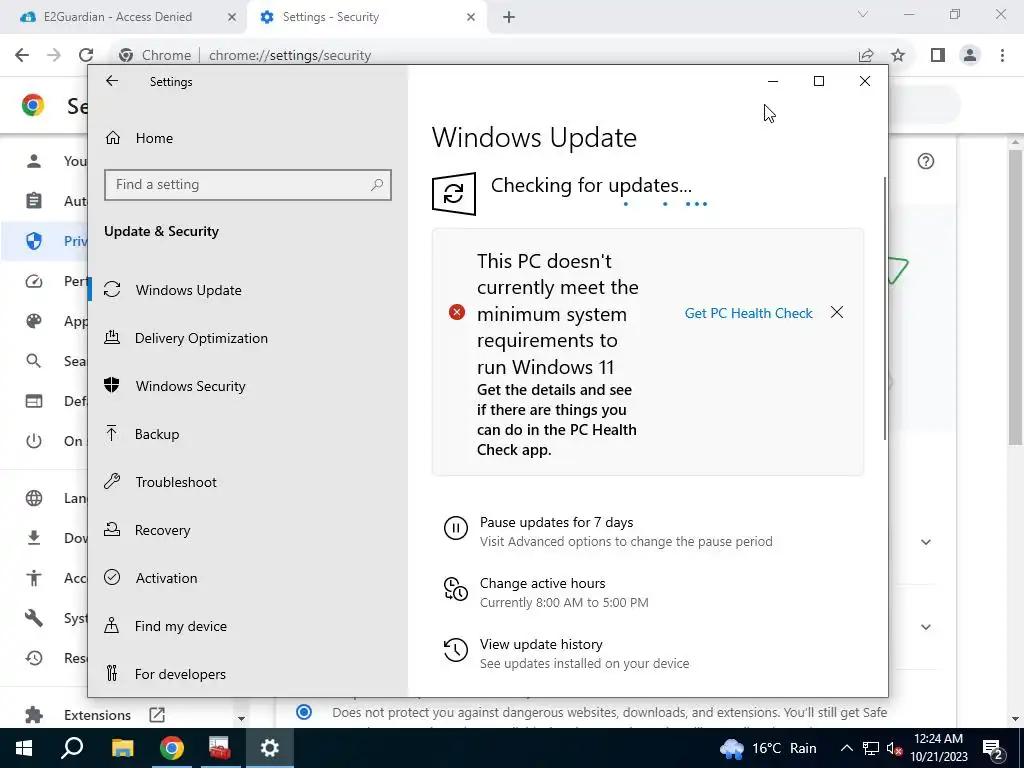Click the update history icon

pyautogui.click(x=456, y=650)
